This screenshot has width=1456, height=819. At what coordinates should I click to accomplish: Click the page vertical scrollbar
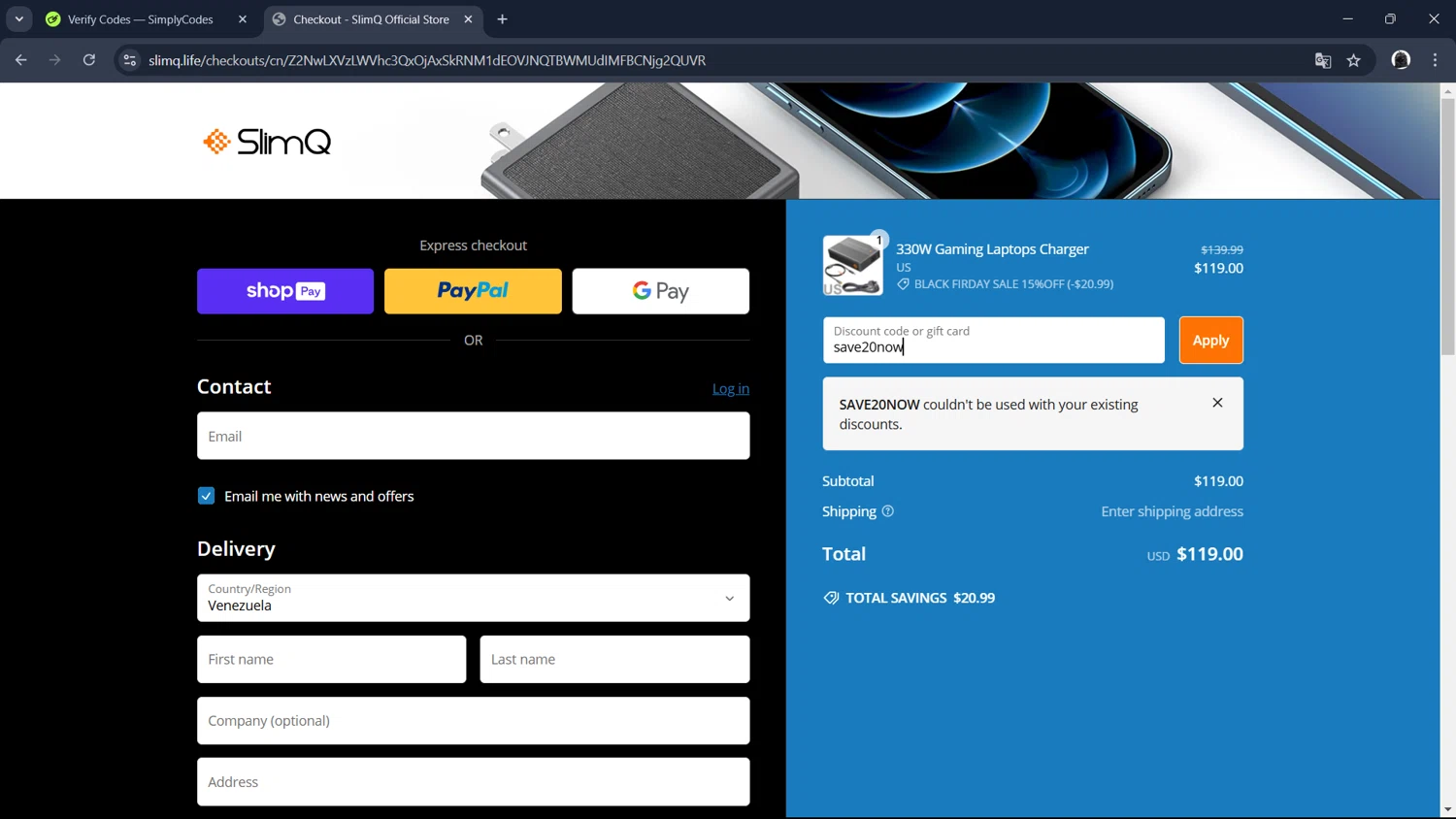point(1447,227)
